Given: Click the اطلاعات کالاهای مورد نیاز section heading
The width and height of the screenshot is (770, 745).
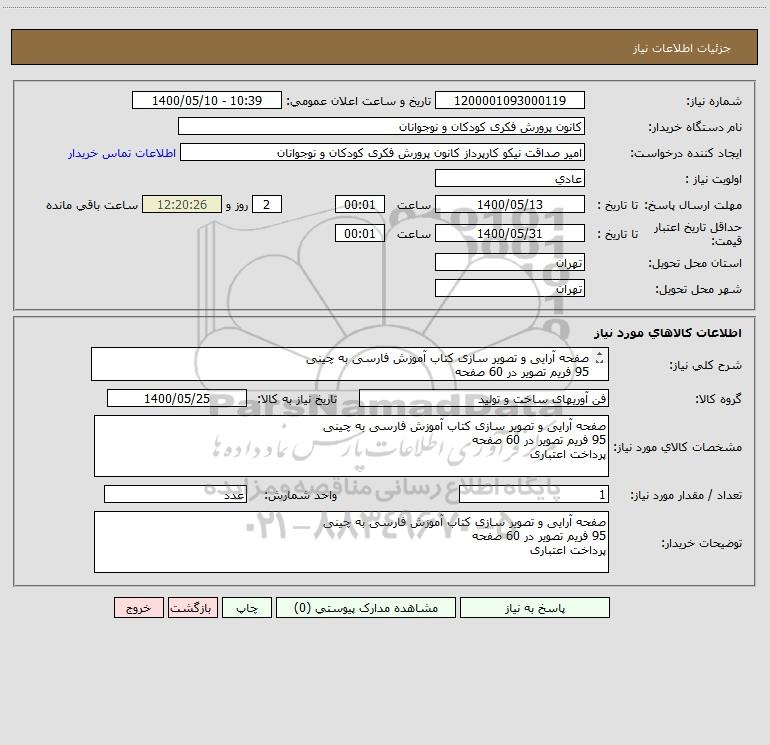Looking at the screenshot, I should coord(667,333).
